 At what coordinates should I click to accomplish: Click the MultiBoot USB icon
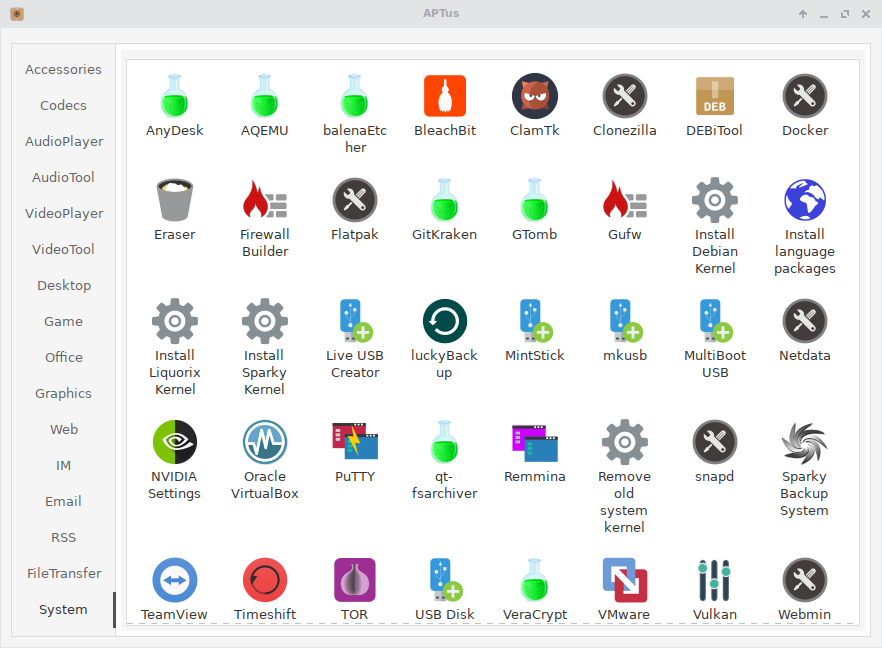(716, 321)
